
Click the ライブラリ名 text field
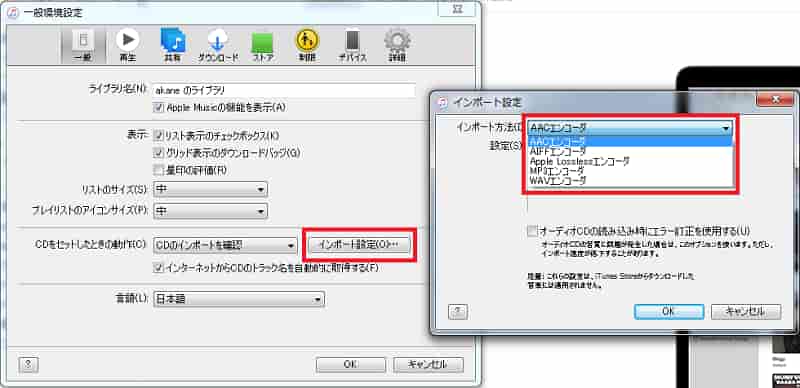click(284, 90)
